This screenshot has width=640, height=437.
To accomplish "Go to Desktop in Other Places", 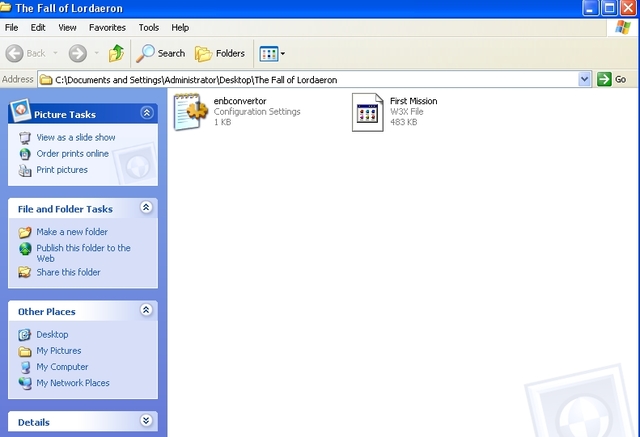I will [x=52, y=335].
